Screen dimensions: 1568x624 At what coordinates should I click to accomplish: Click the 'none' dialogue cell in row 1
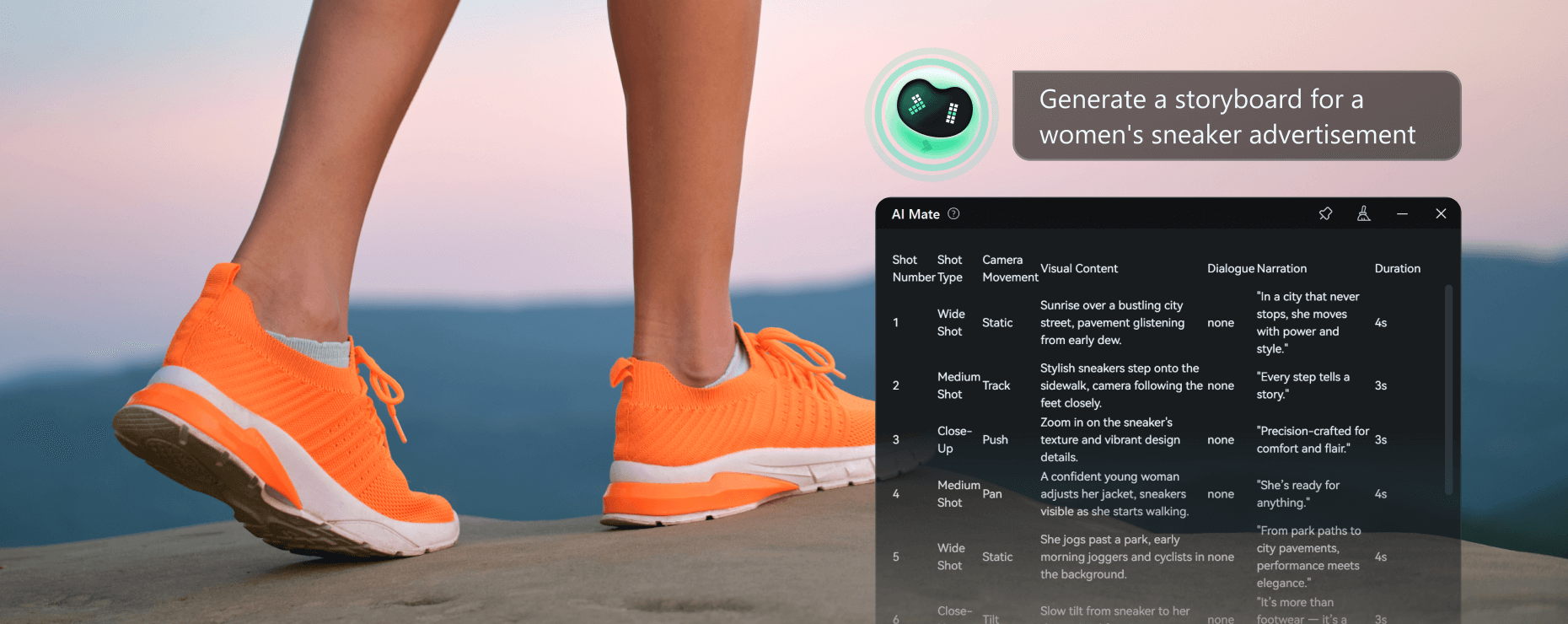coord(1221,323)
